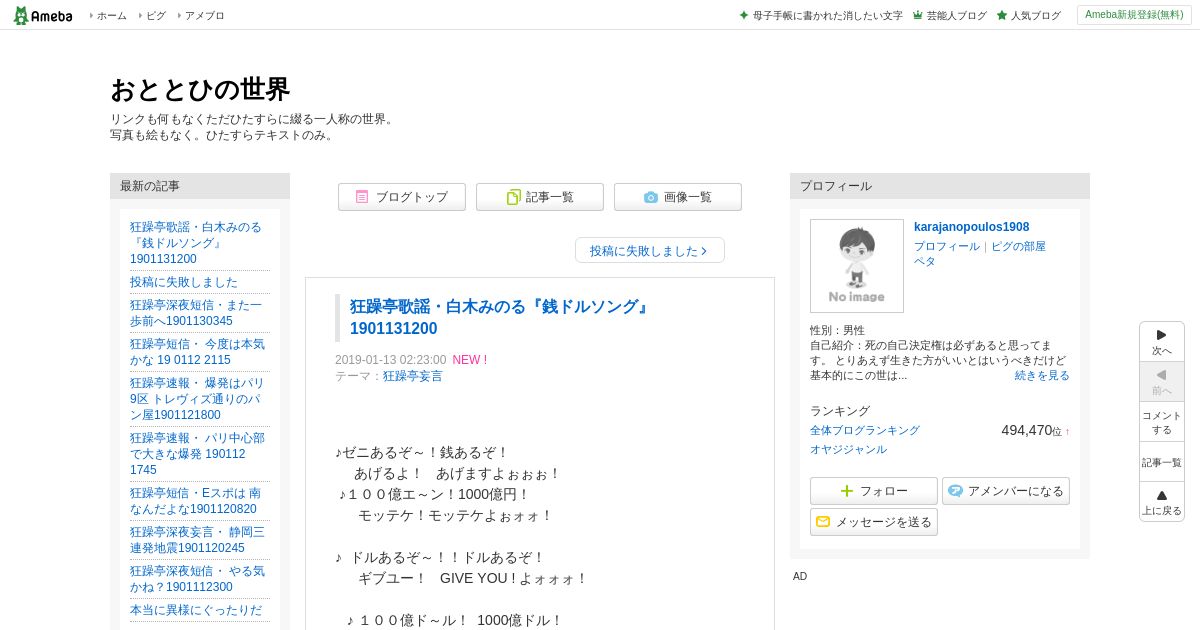Click 上に戻る up arrow
1200x630 pixels.
tap(1162, 502)
